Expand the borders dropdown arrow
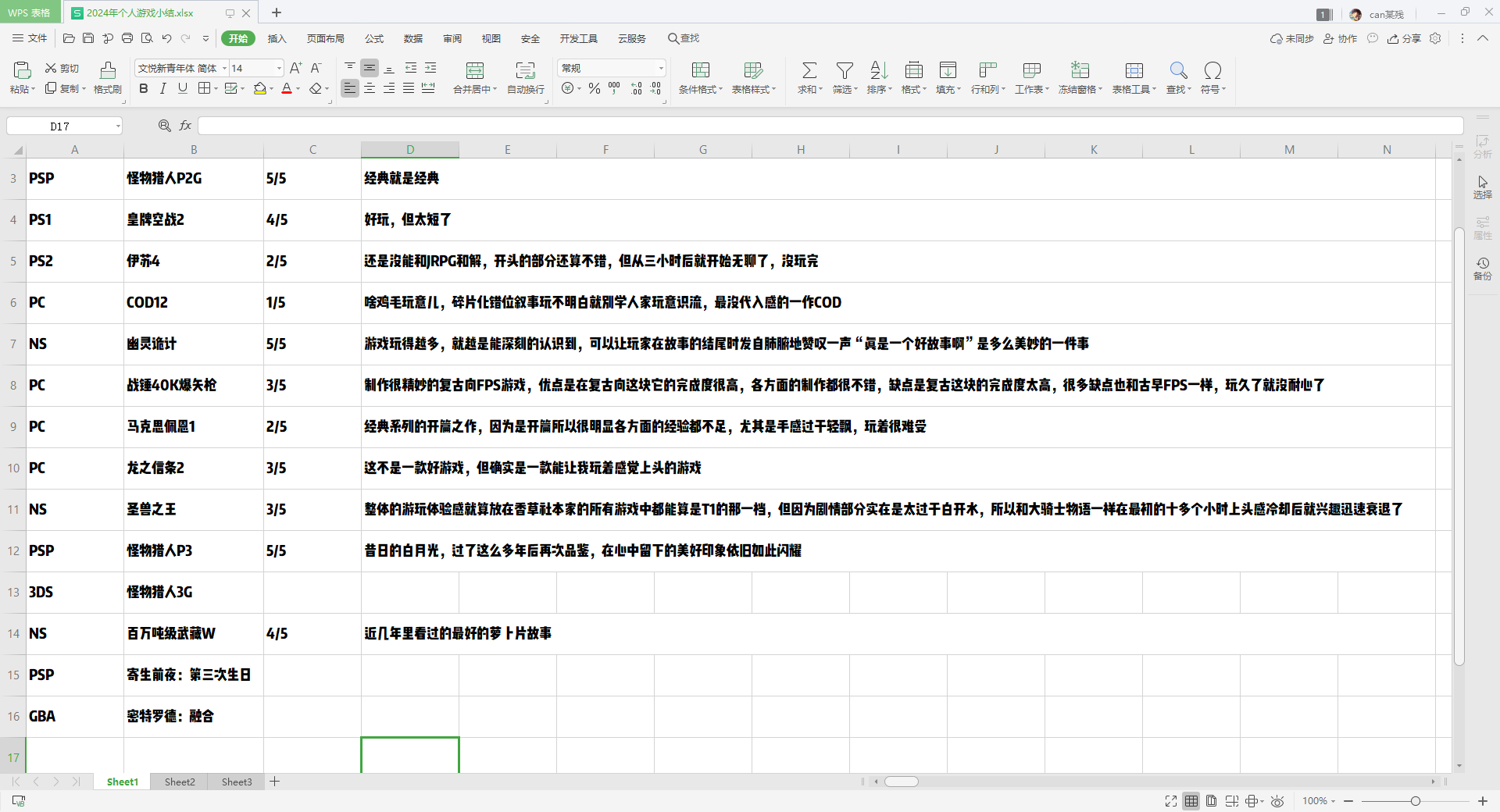Image resolution: width=1500 pixels, height=812 pixels. (x=216, y=89)
